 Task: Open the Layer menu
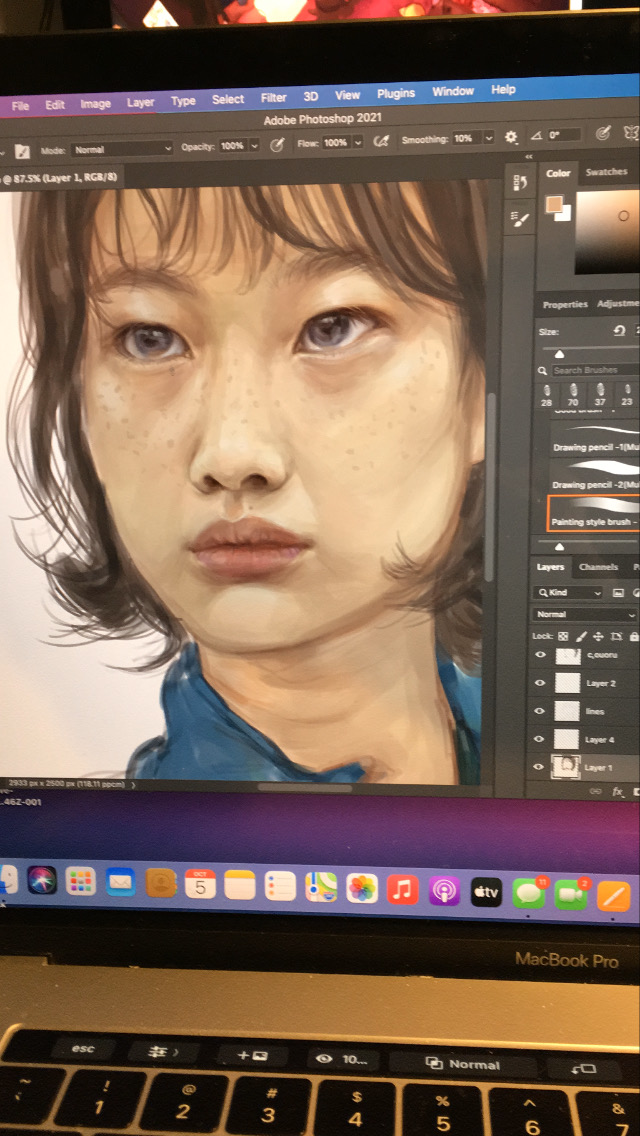(x=141, y=103)
